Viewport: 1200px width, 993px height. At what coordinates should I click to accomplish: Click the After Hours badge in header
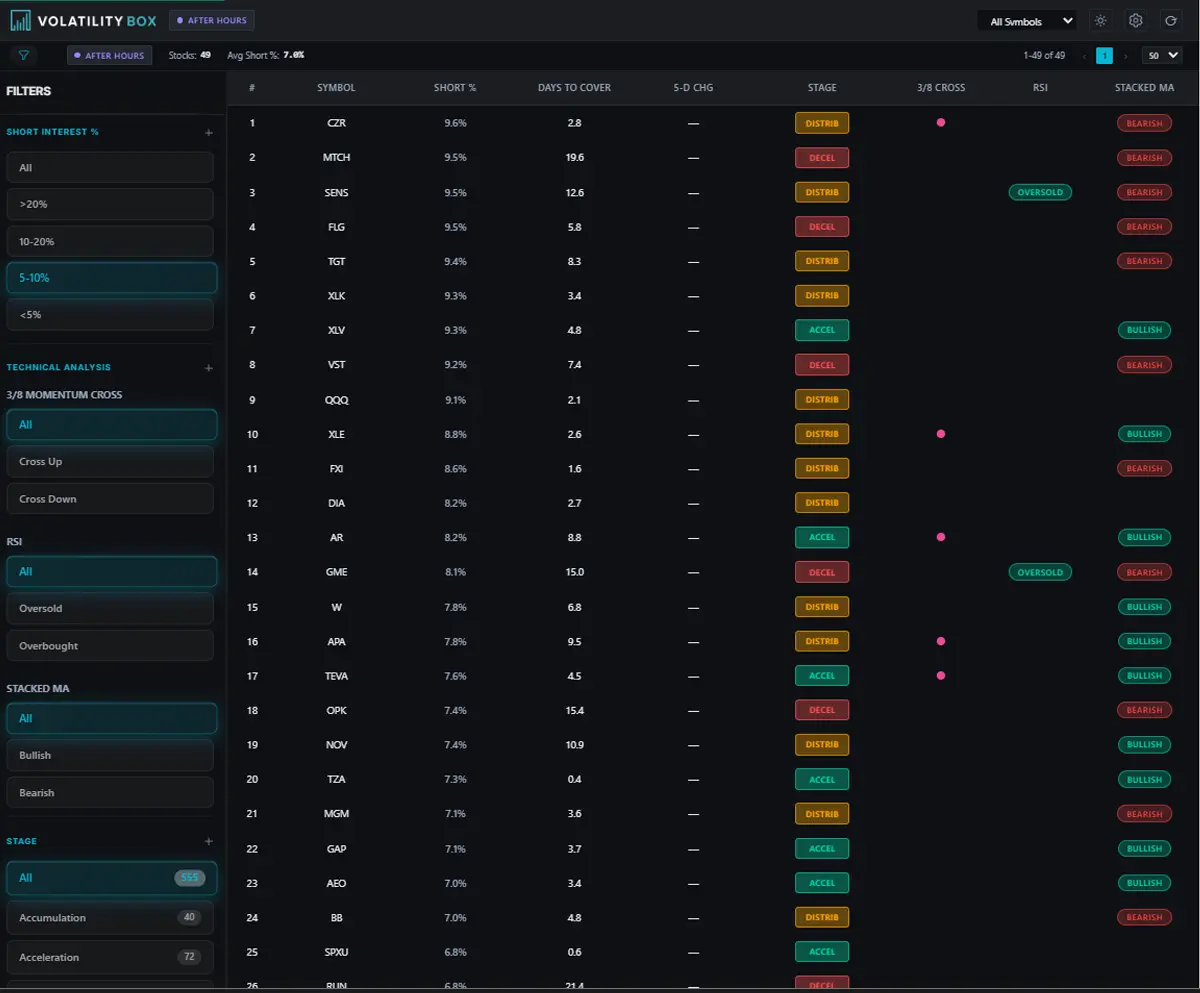pos(212,20)
